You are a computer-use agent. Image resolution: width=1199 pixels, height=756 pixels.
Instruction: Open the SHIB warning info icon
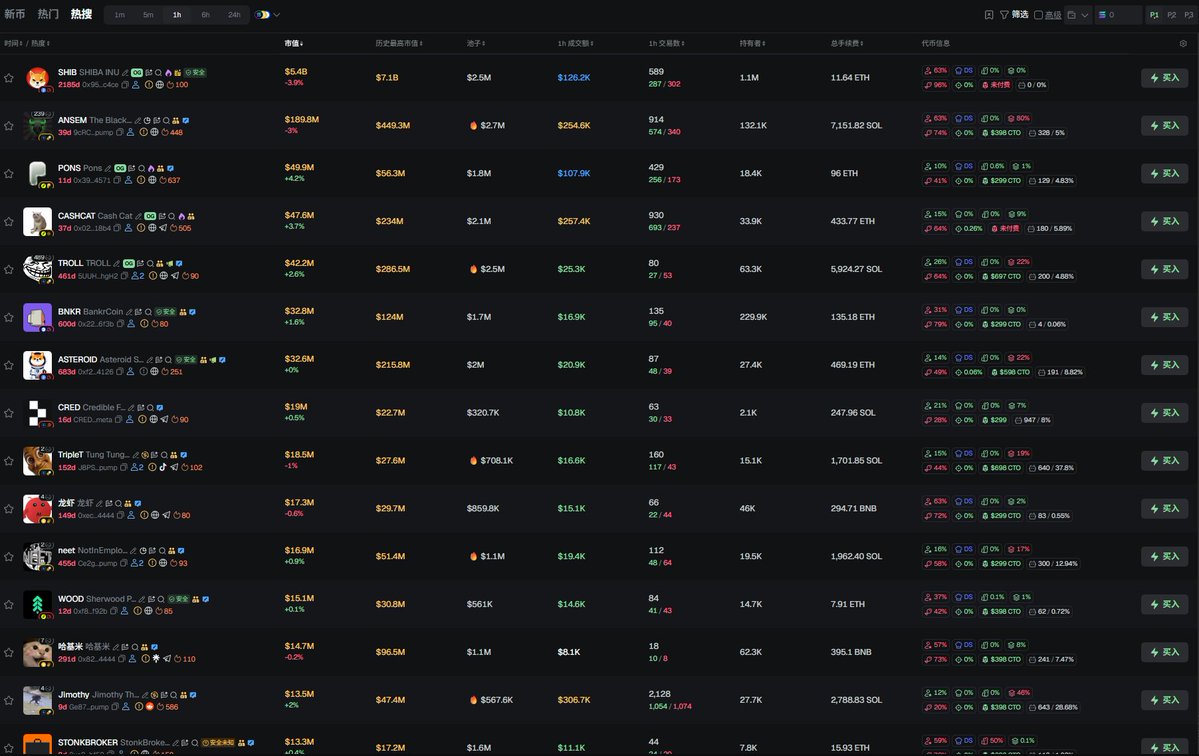149,85
